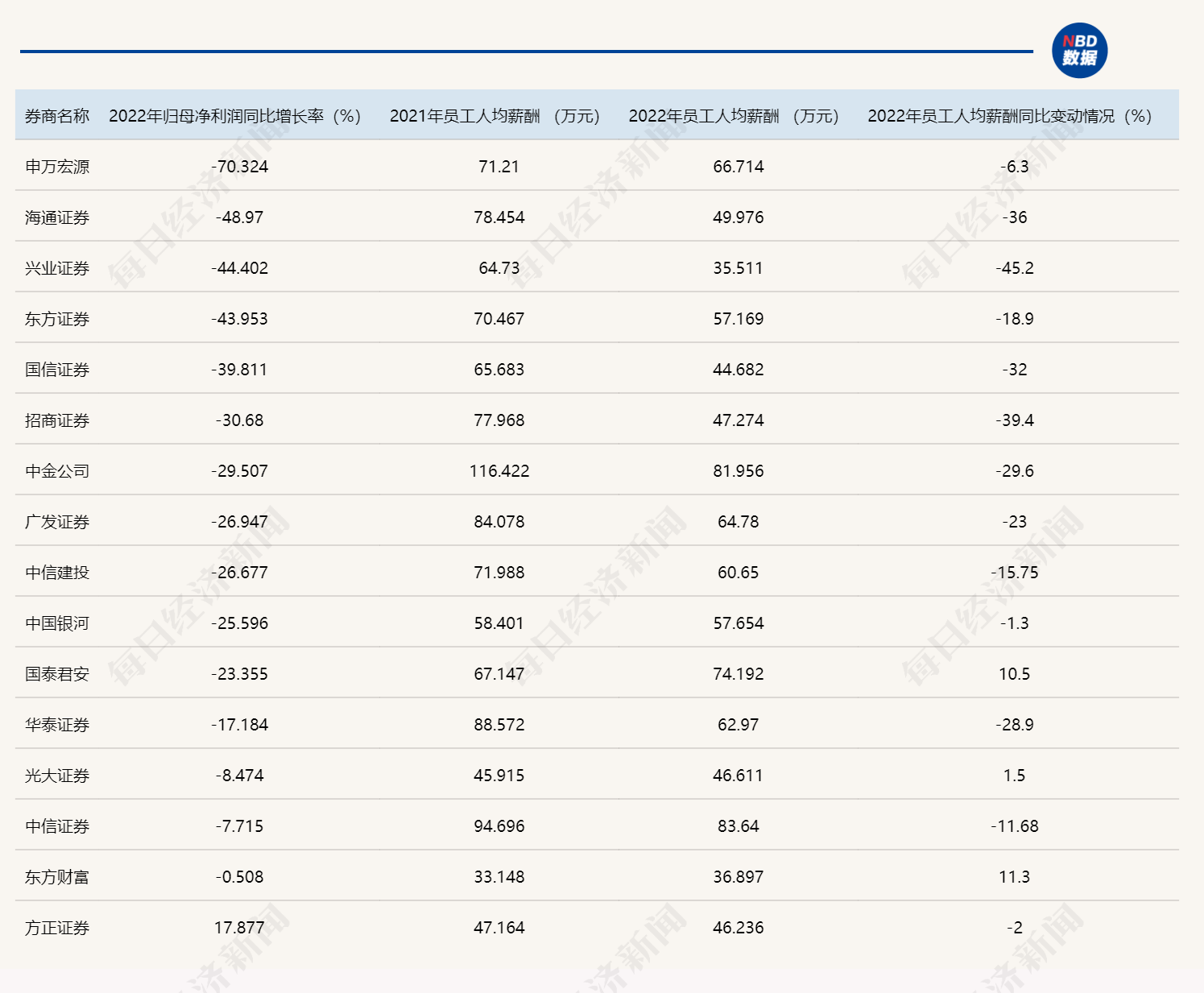Click the 83.64 salary for 中信证券

tap(739, 826)
